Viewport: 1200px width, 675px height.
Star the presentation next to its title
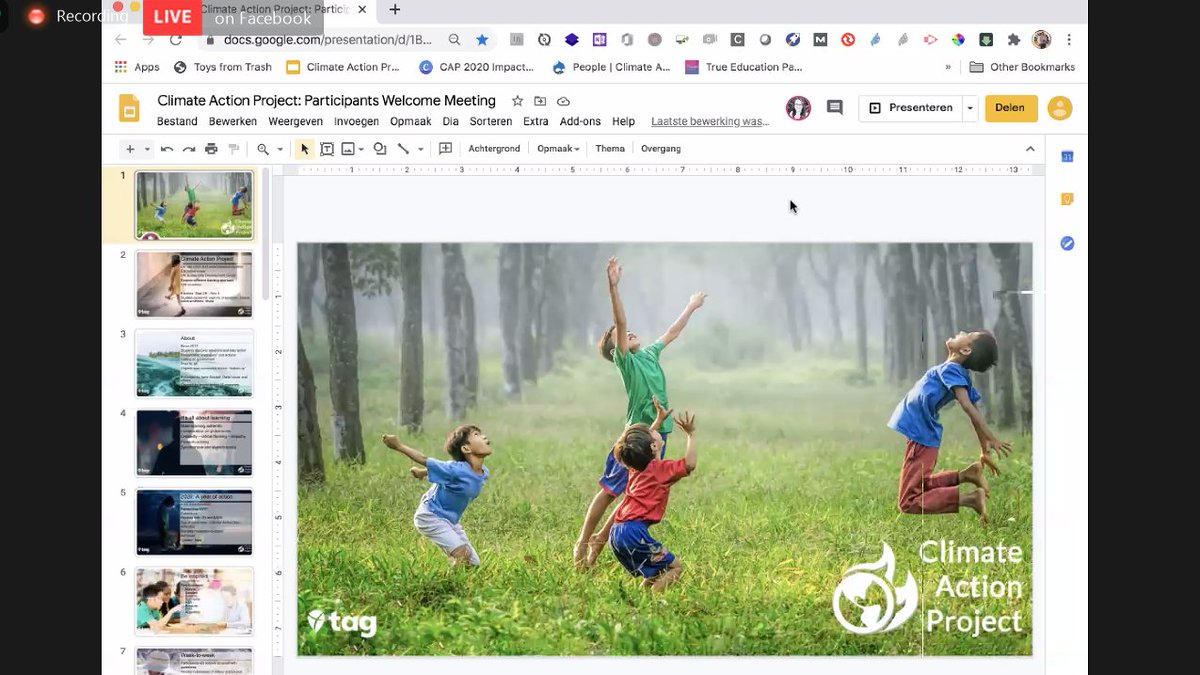pos(517,100)
